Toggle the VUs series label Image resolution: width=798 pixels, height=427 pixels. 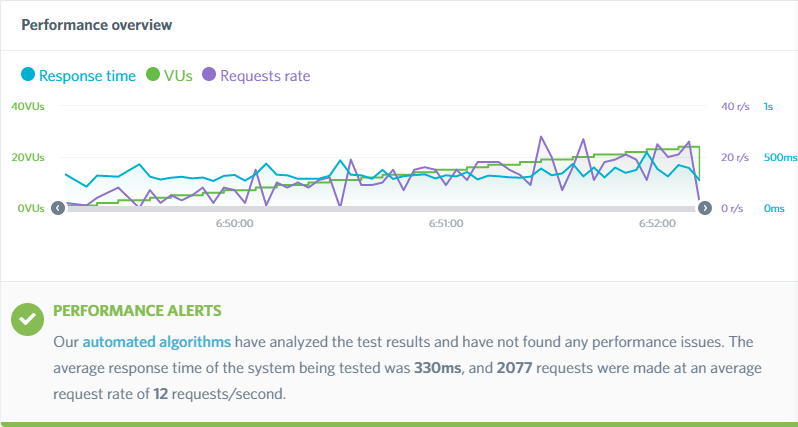178,76
